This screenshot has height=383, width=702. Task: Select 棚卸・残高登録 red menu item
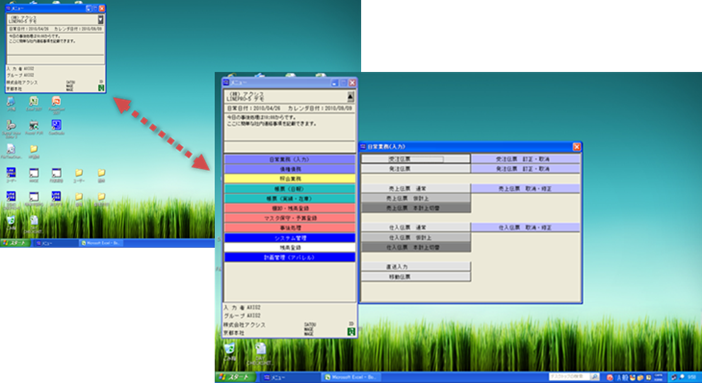[x=290, y=208]
